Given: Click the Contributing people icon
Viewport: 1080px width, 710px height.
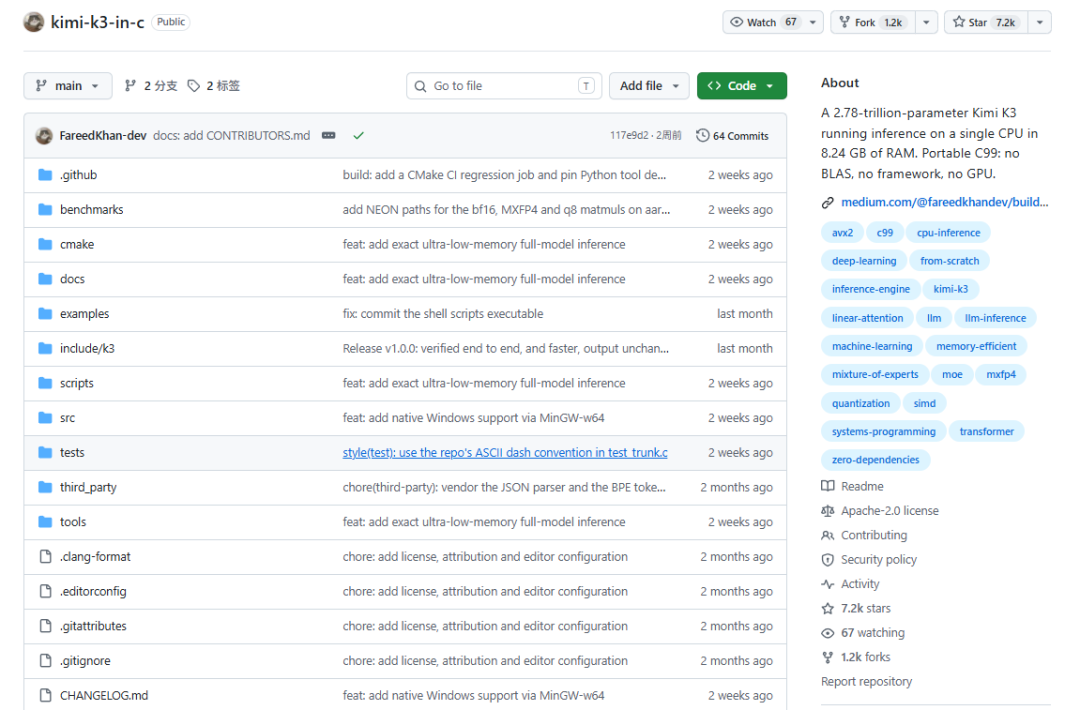Looking at the screenshot, I should (828, 535).
